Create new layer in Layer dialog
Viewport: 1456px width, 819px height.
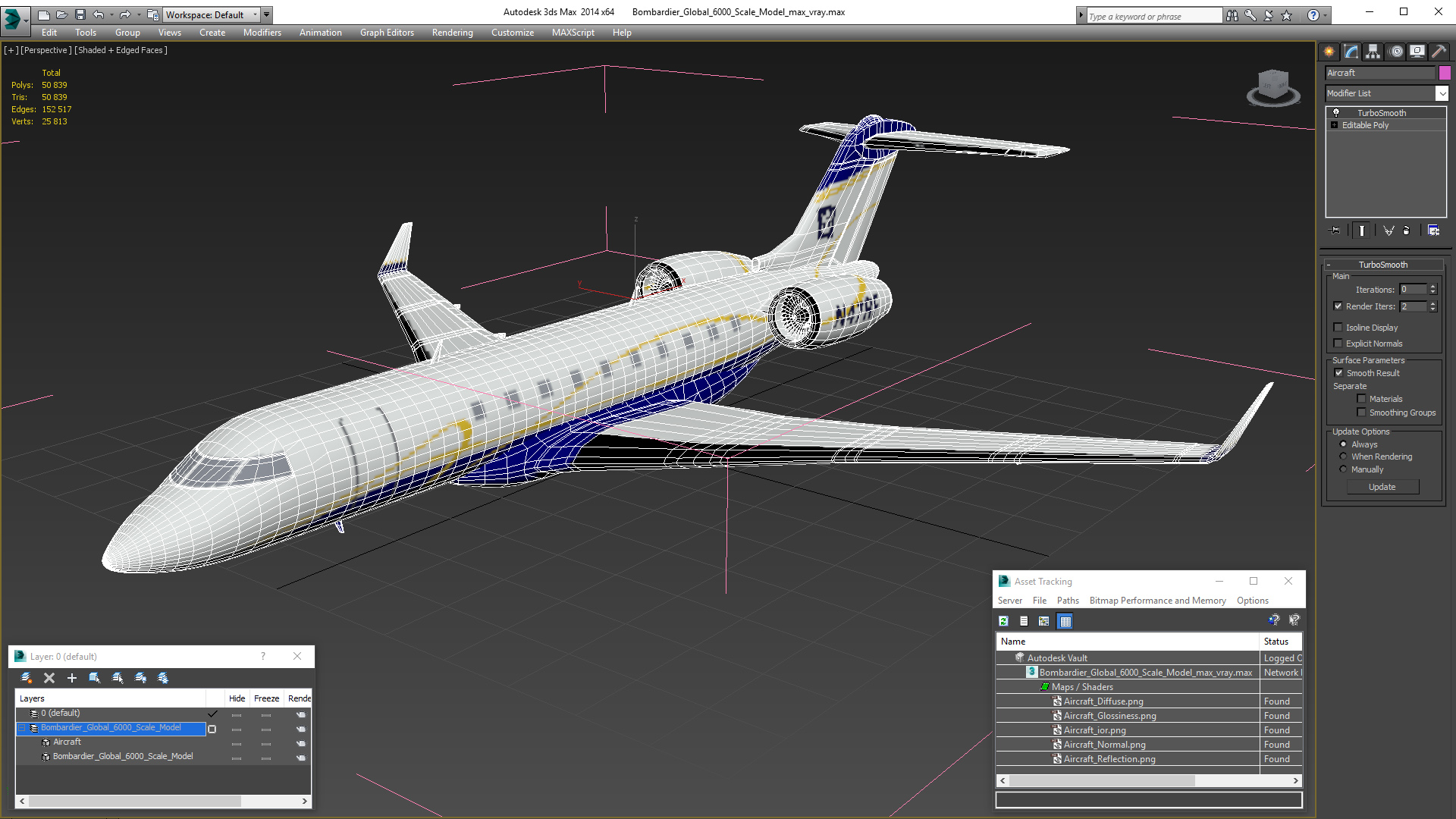click(27, 678)
